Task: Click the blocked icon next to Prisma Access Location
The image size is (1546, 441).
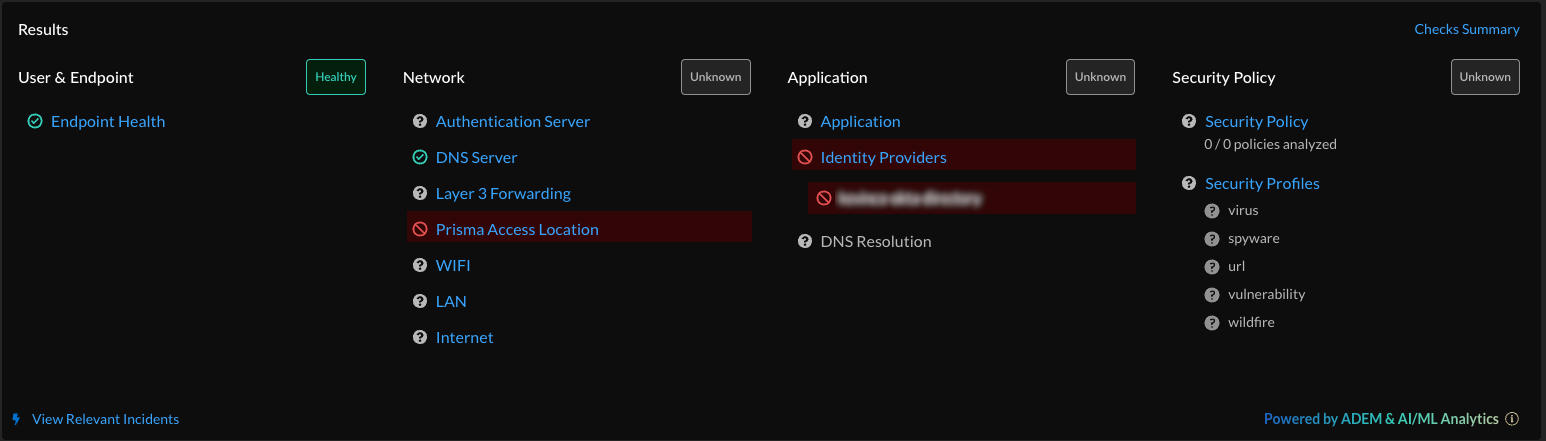Action: tap(420, 230)
